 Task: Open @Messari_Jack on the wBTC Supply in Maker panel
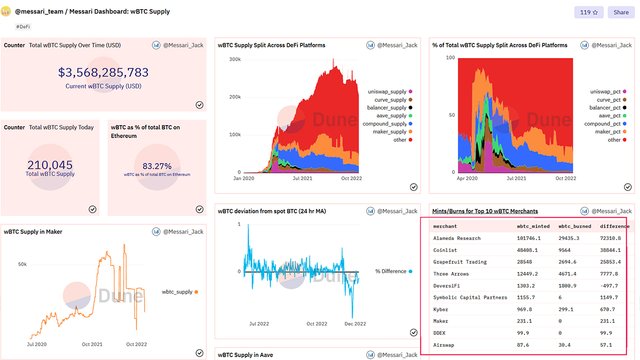[x=183, y=232]
